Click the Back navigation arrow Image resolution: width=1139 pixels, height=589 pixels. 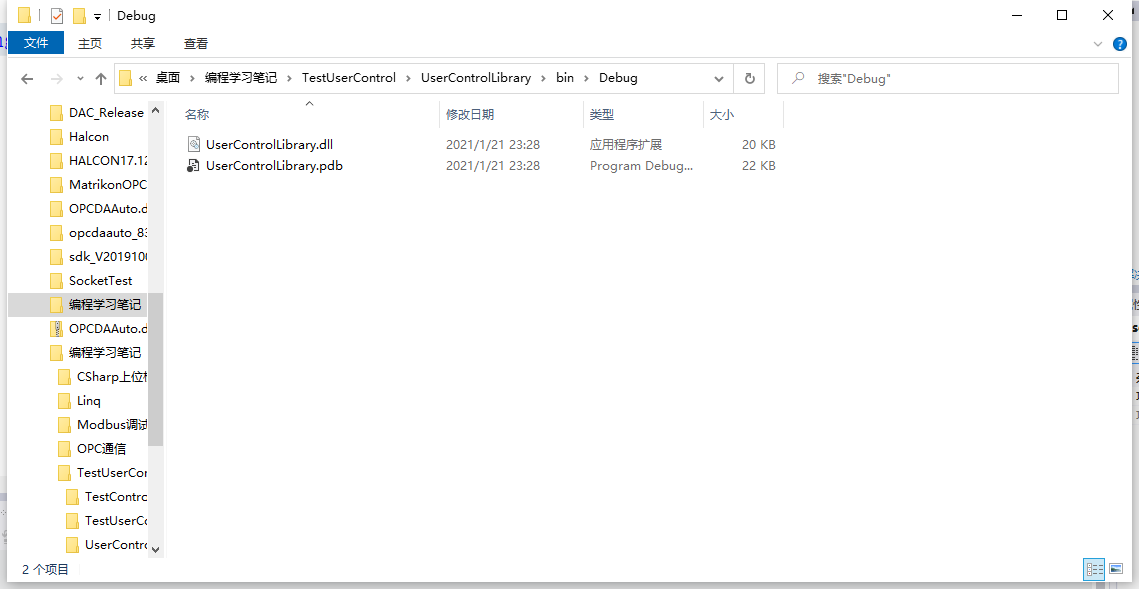(x=28, y=78)
